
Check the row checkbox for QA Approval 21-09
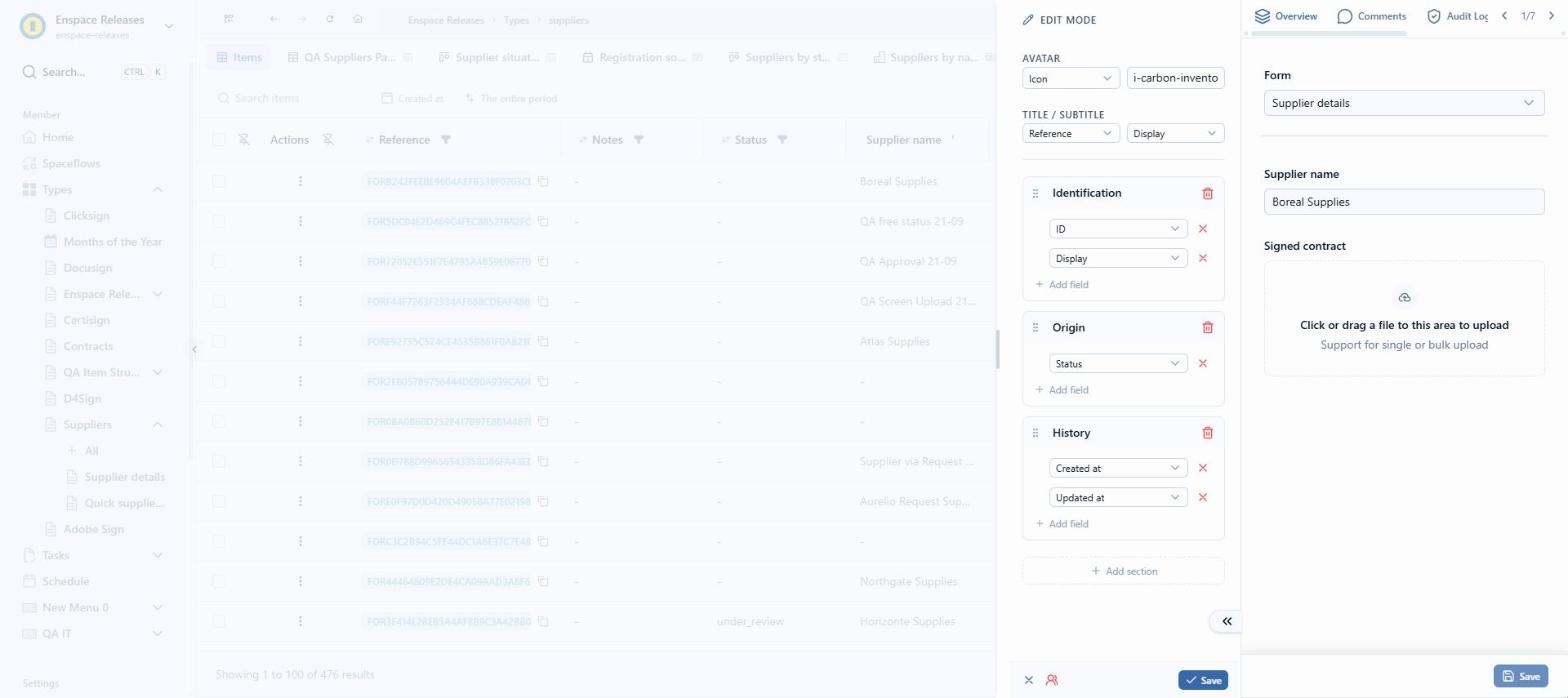click(219, 262)
